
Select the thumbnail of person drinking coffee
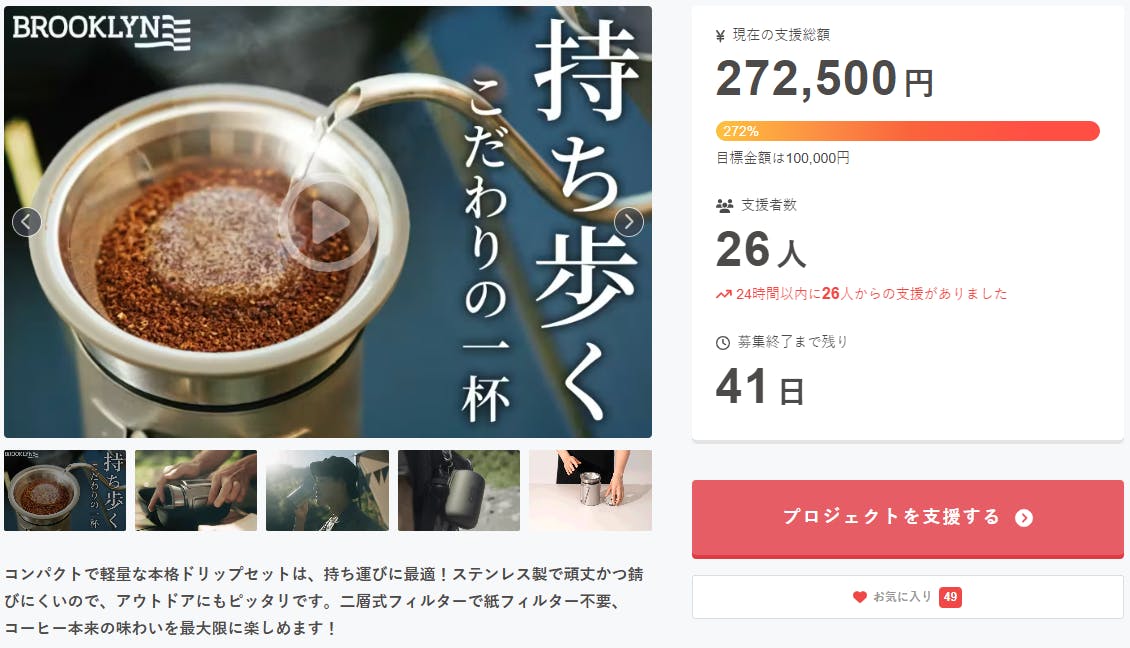pyautogui.click(x=327, y=490)
